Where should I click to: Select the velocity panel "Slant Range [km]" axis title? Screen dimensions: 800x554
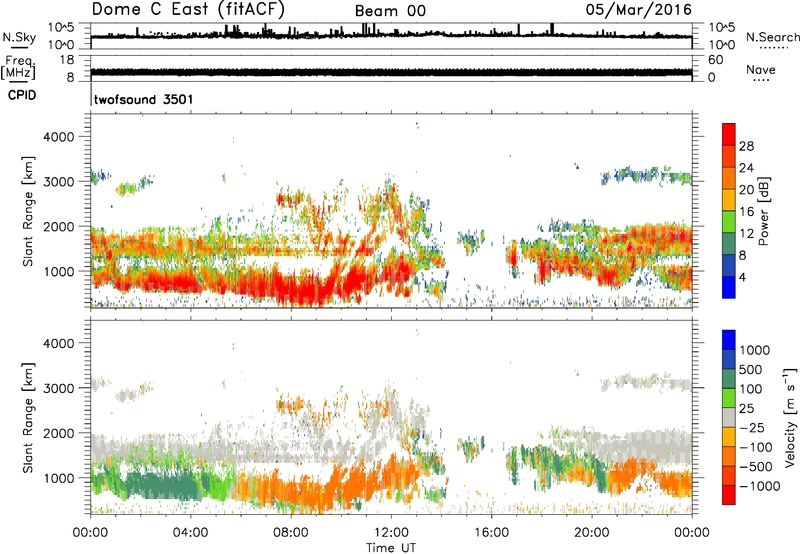[x=28, y=417]
